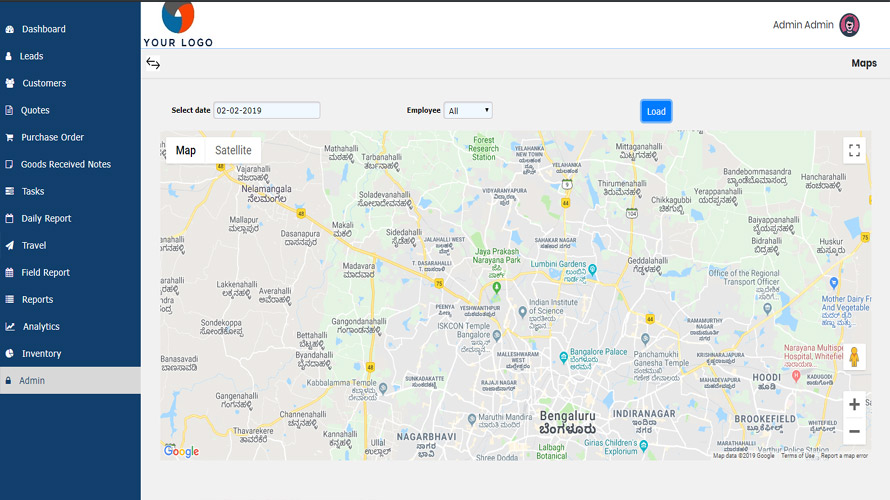Zoom out the map with minus
Viewport: 890px width, 500px height.
pos(854,432)
